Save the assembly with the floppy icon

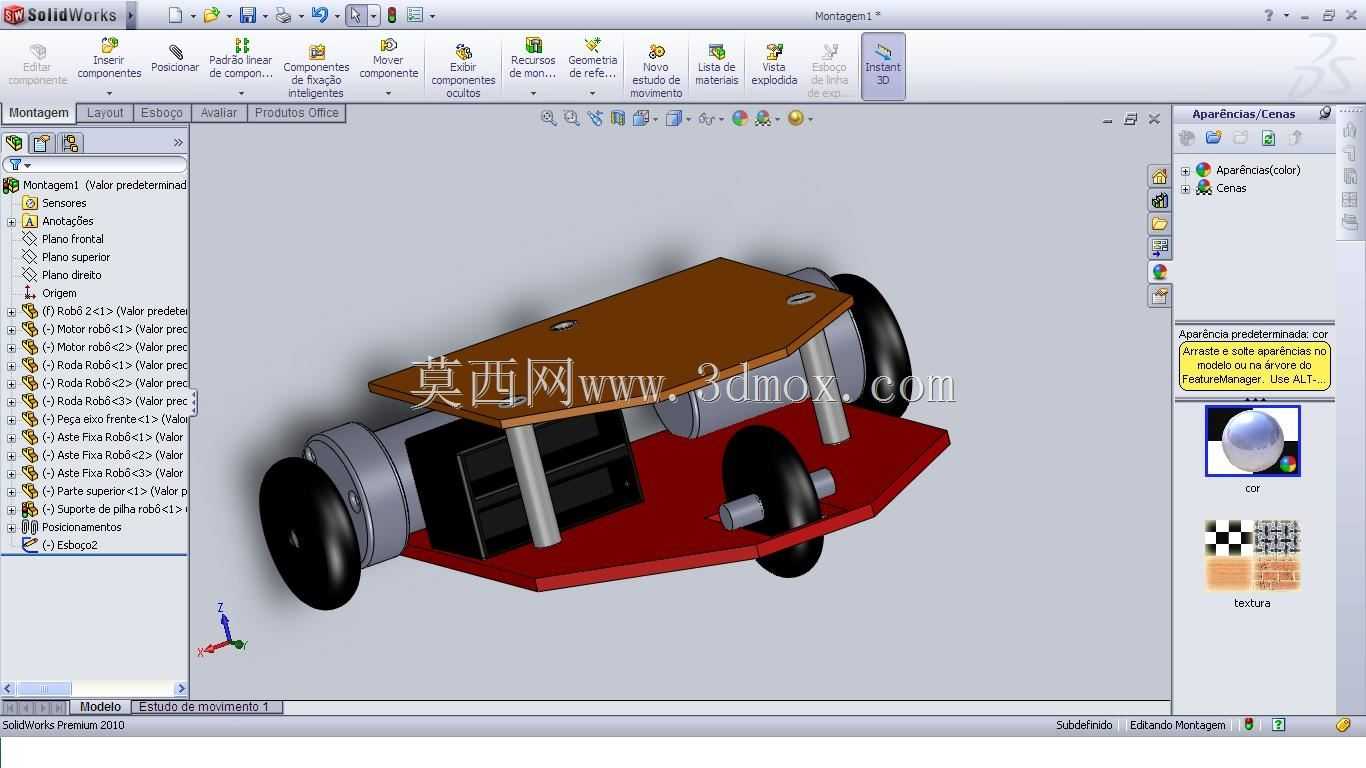pyautogui.click(x=248, y=15)
